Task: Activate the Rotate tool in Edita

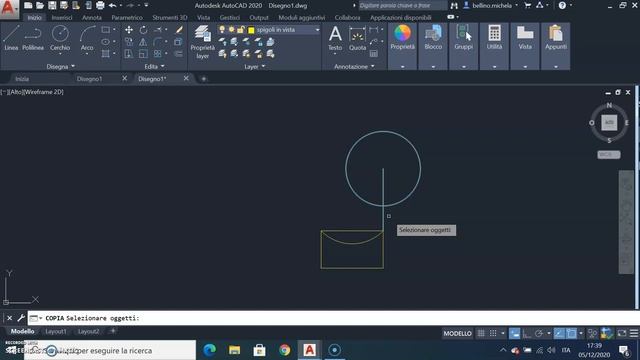Action: pyautogui.click(x=143, y=30)
